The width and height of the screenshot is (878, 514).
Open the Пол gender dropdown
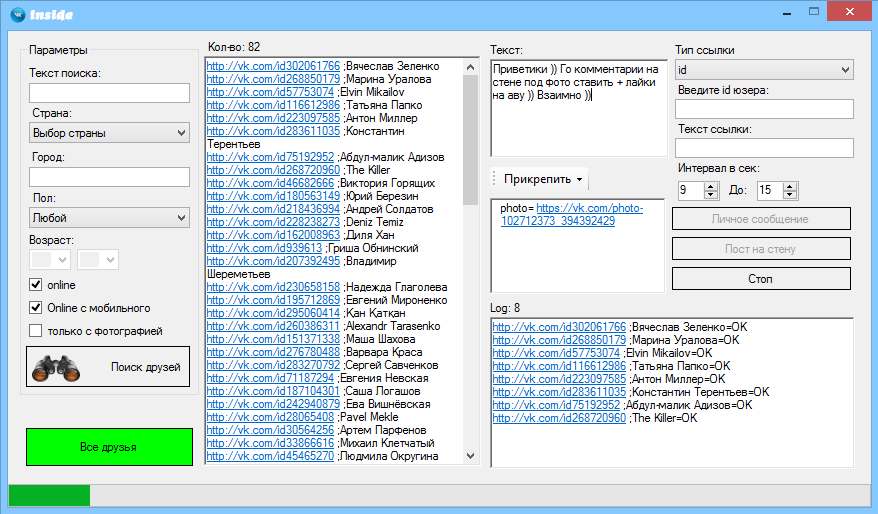click(109, 218)
